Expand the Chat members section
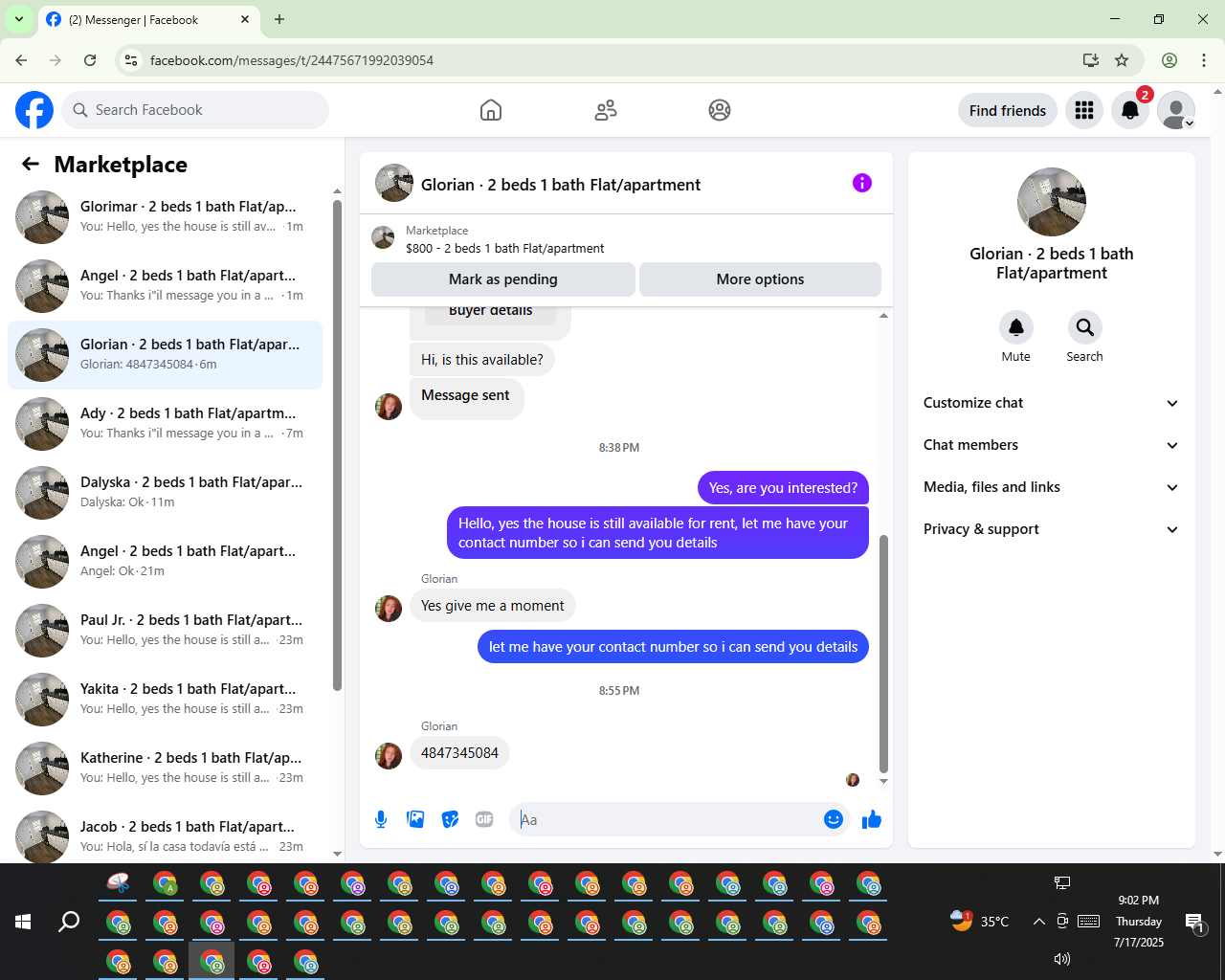Image resolution: width=1225 pixels, height=980 pixels. click(x=1051, y=445)
